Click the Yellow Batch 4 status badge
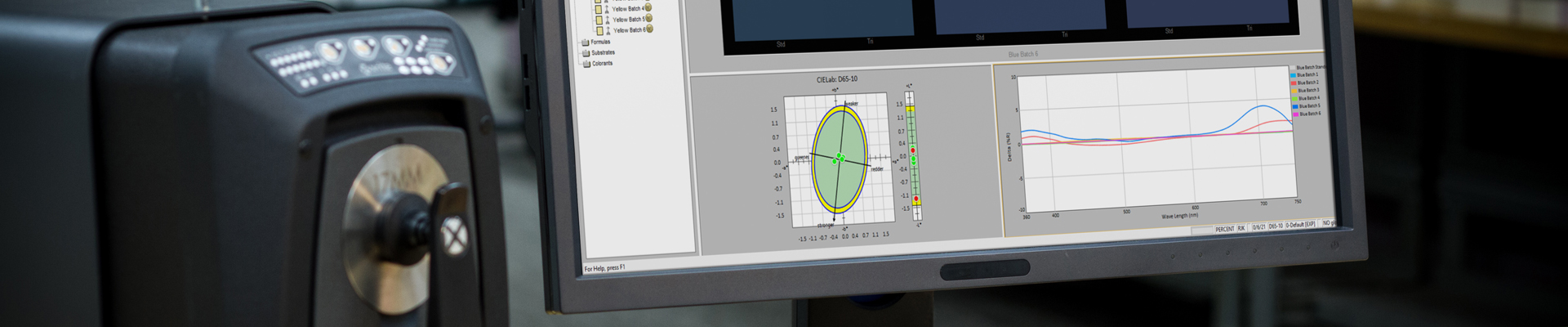Image resolution: width=1568 pixels, height=327 pixels. 648,8
